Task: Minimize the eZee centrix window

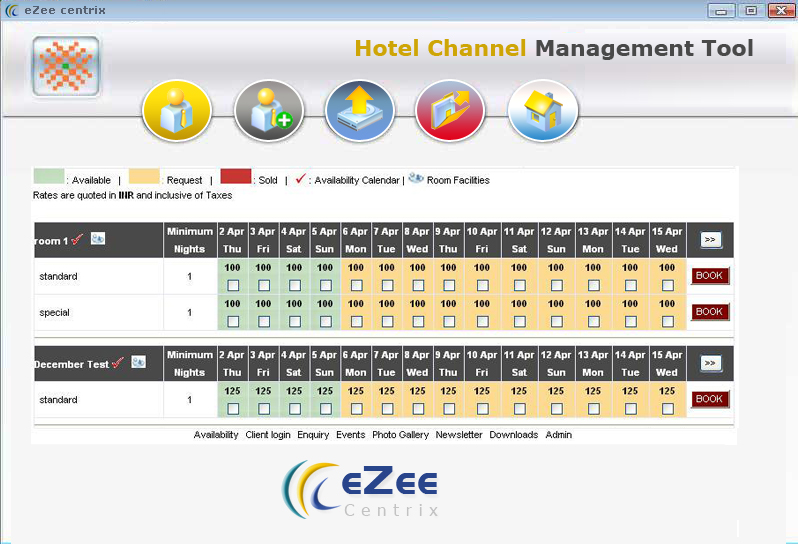Action: click(721, 10)
